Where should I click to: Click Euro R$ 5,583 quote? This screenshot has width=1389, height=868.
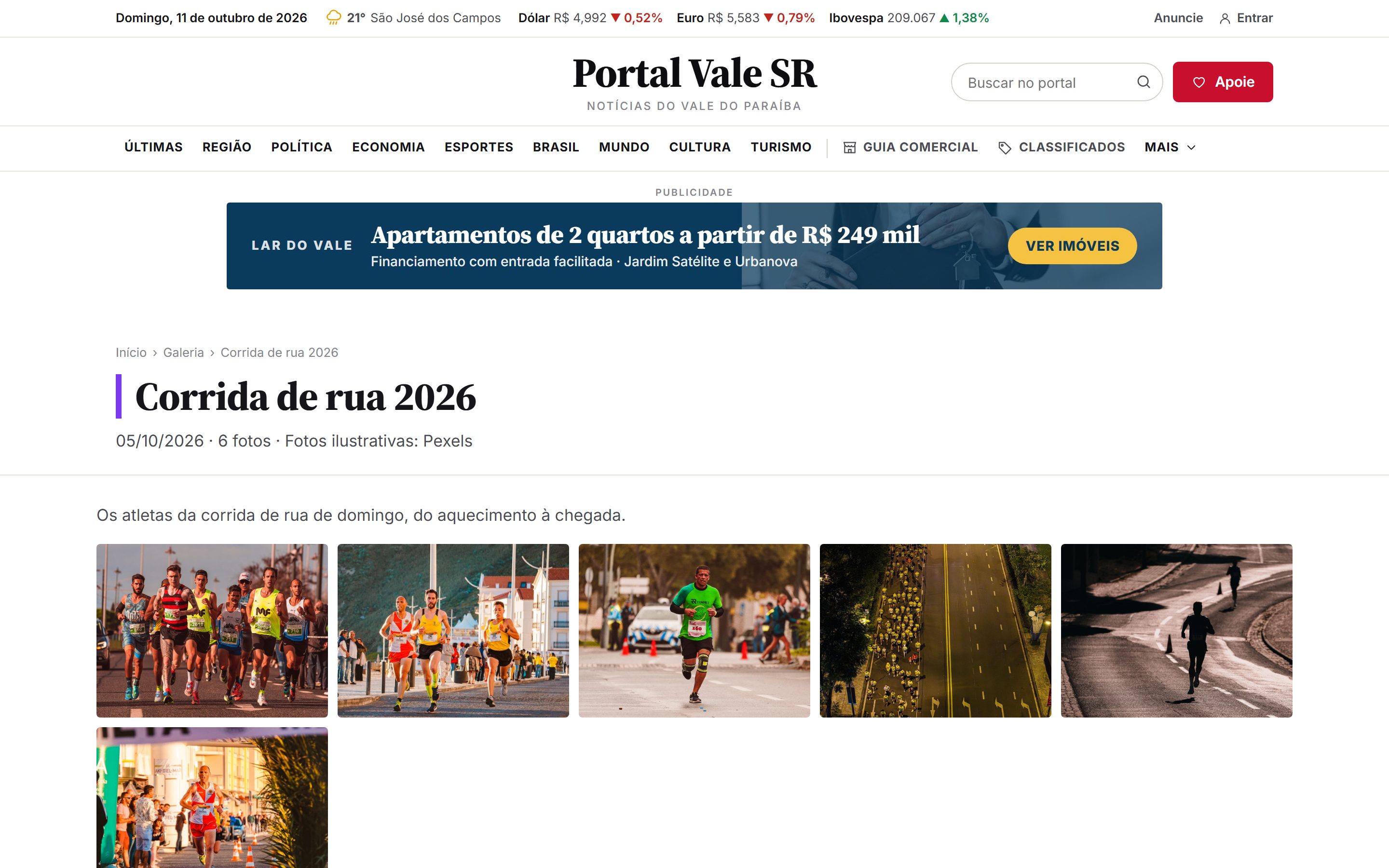(x=746, y=18)
